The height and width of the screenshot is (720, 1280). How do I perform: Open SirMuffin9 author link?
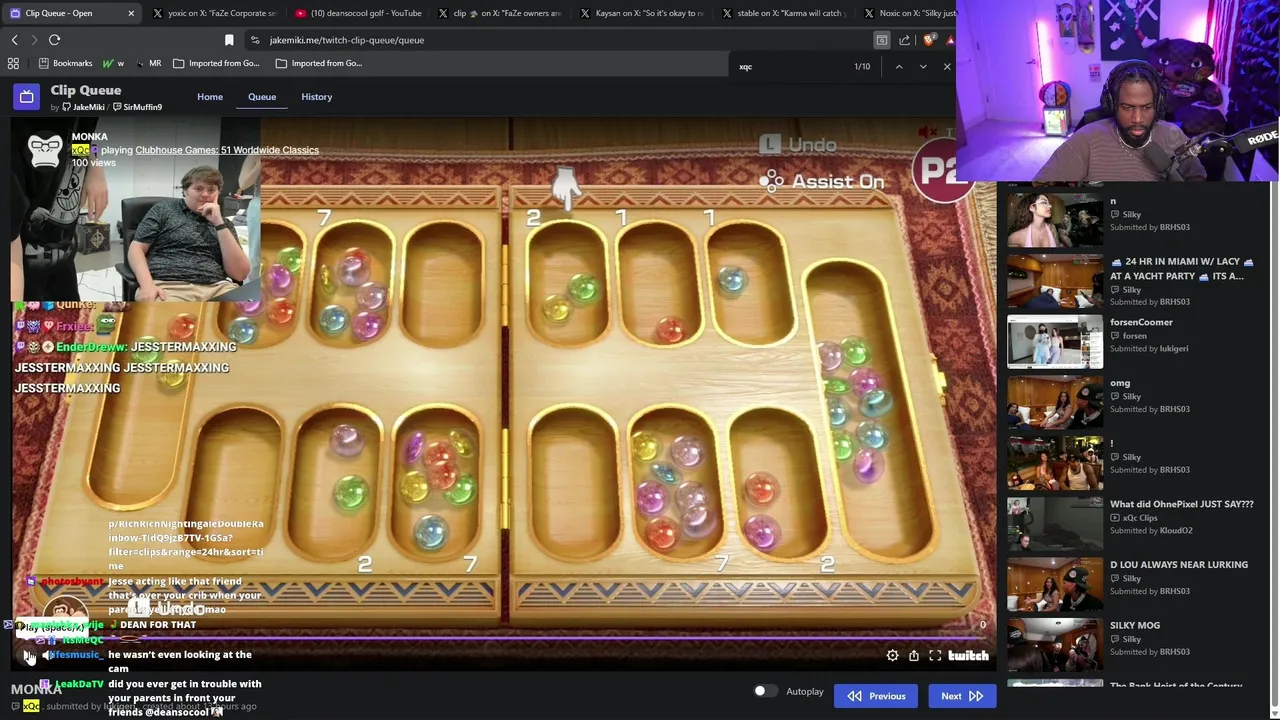(137, 107)
